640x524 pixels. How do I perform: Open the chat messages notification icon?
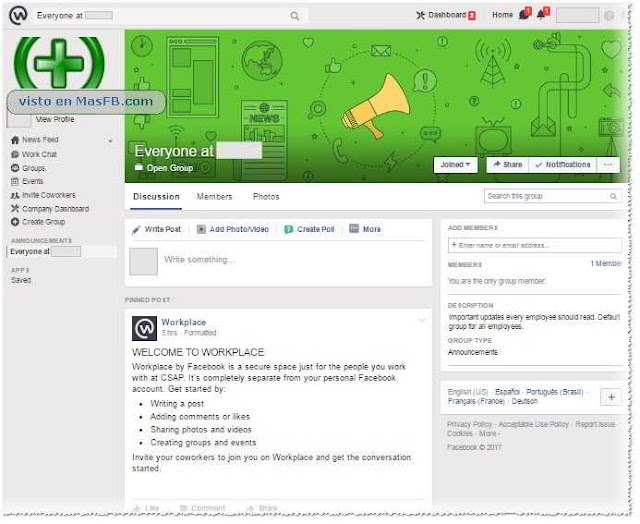[524, 15]
